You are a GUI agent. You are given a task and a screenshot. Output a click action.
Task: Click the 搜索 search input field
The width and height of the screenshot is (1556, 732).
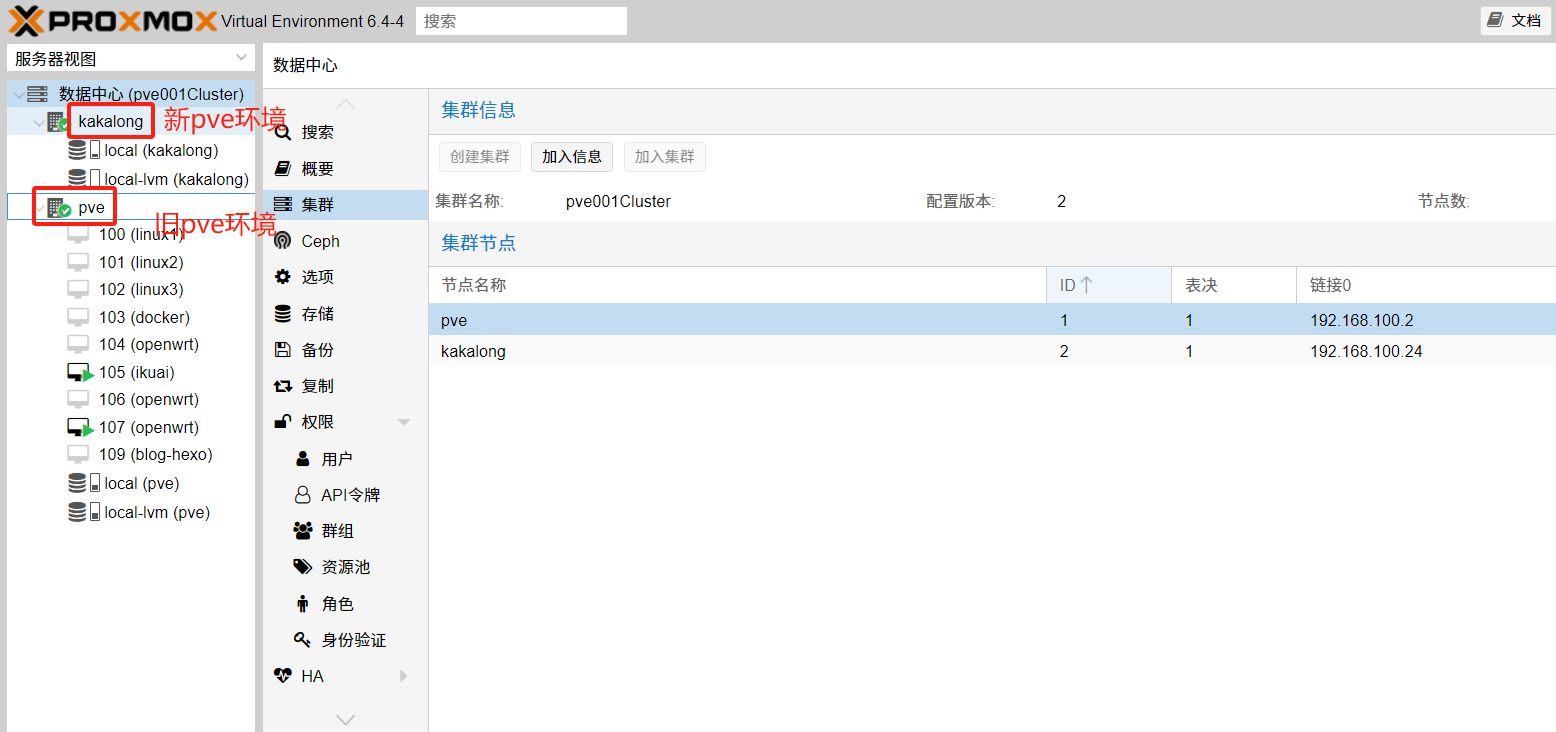point(521,21)
